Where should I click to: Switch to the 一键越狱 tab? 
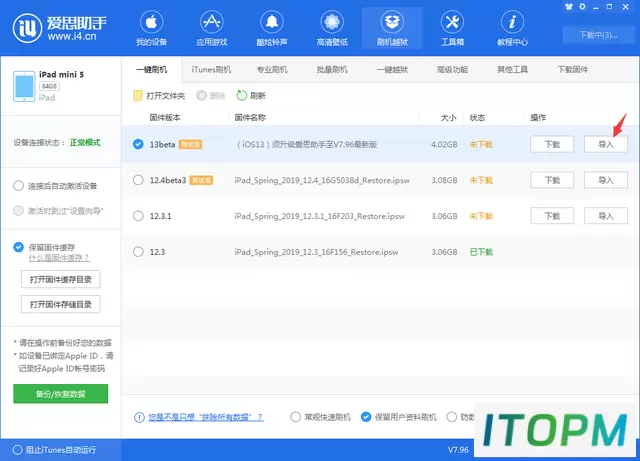392,70
